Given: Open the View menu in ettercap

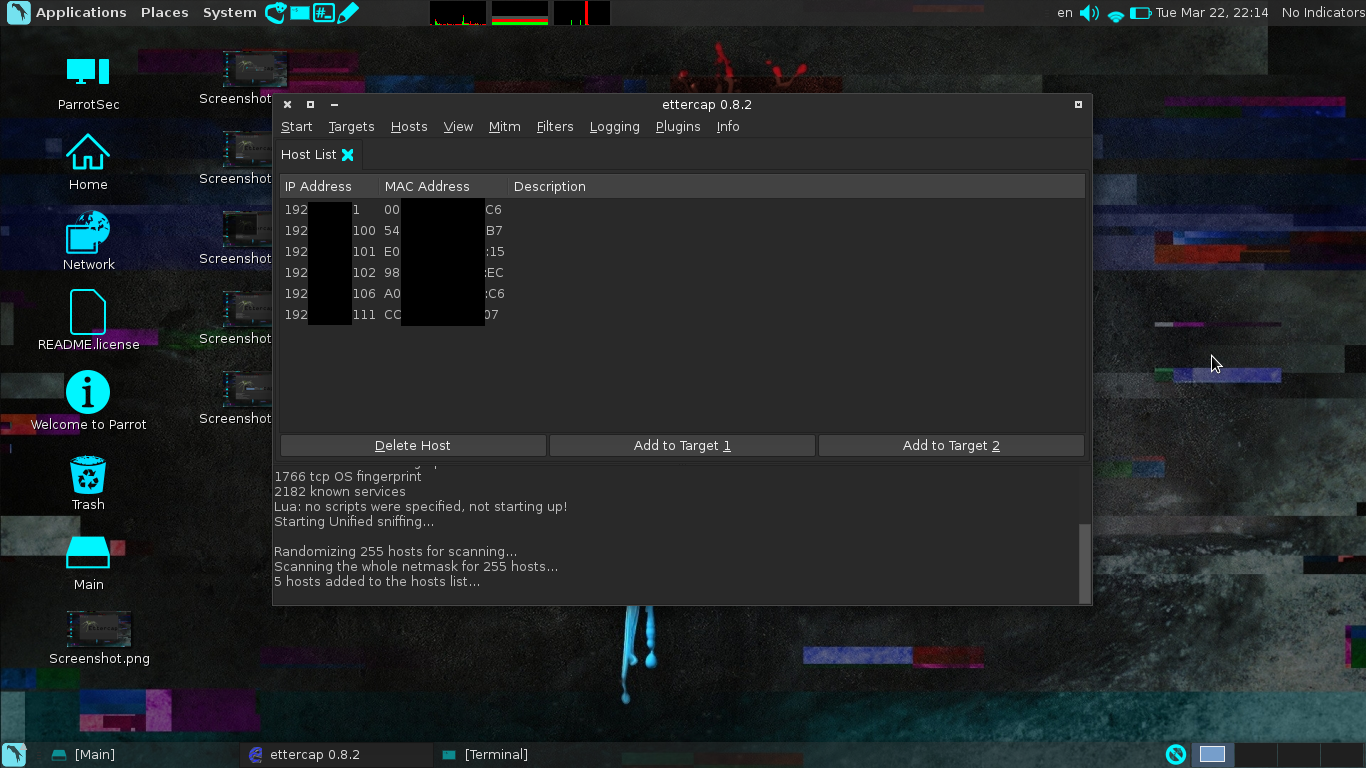Looking at the screenshot, I should pyautogui.click(x=458, y=127).
